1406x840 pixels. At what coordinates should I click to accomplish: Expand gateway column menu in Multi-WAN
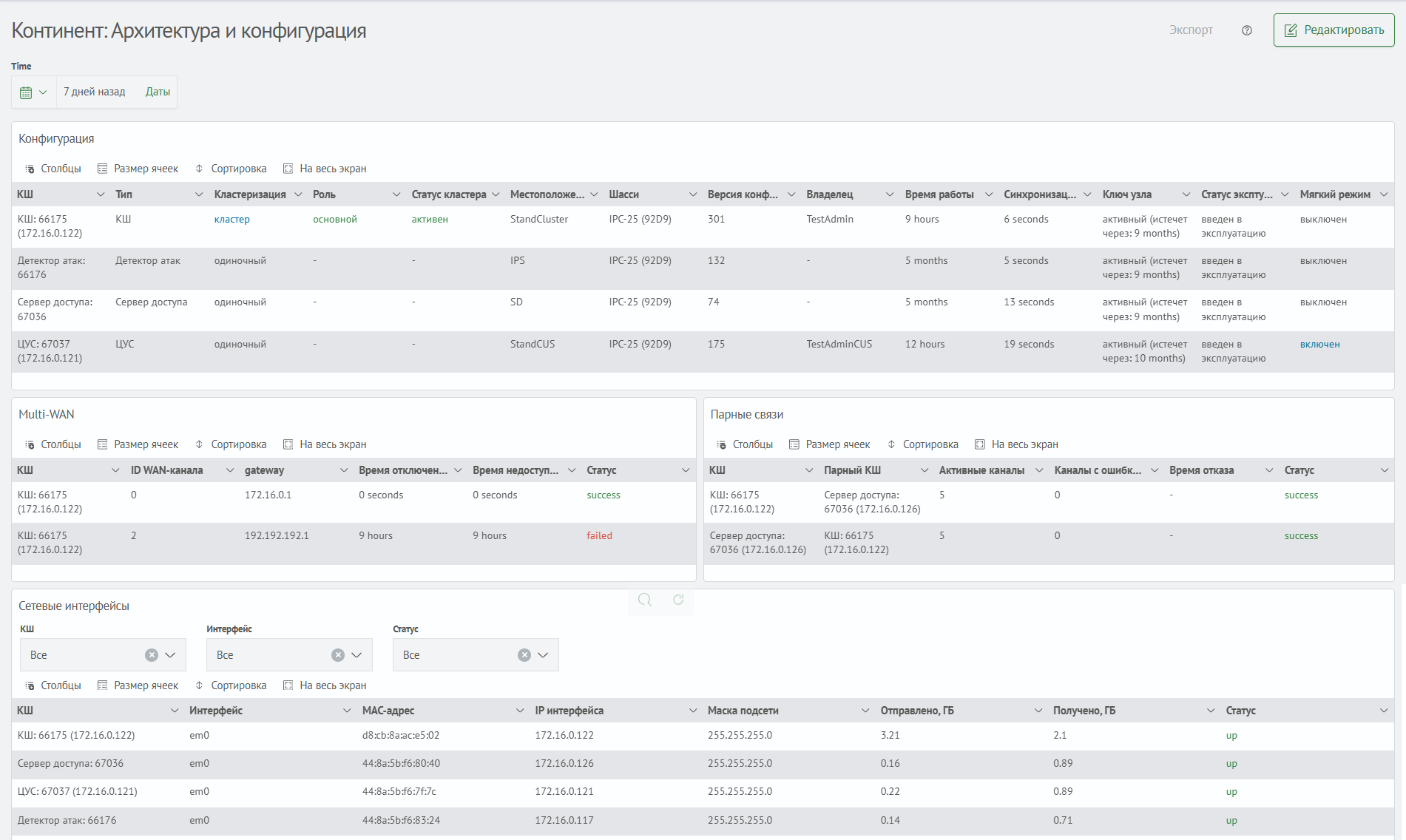tap(344, 470)
